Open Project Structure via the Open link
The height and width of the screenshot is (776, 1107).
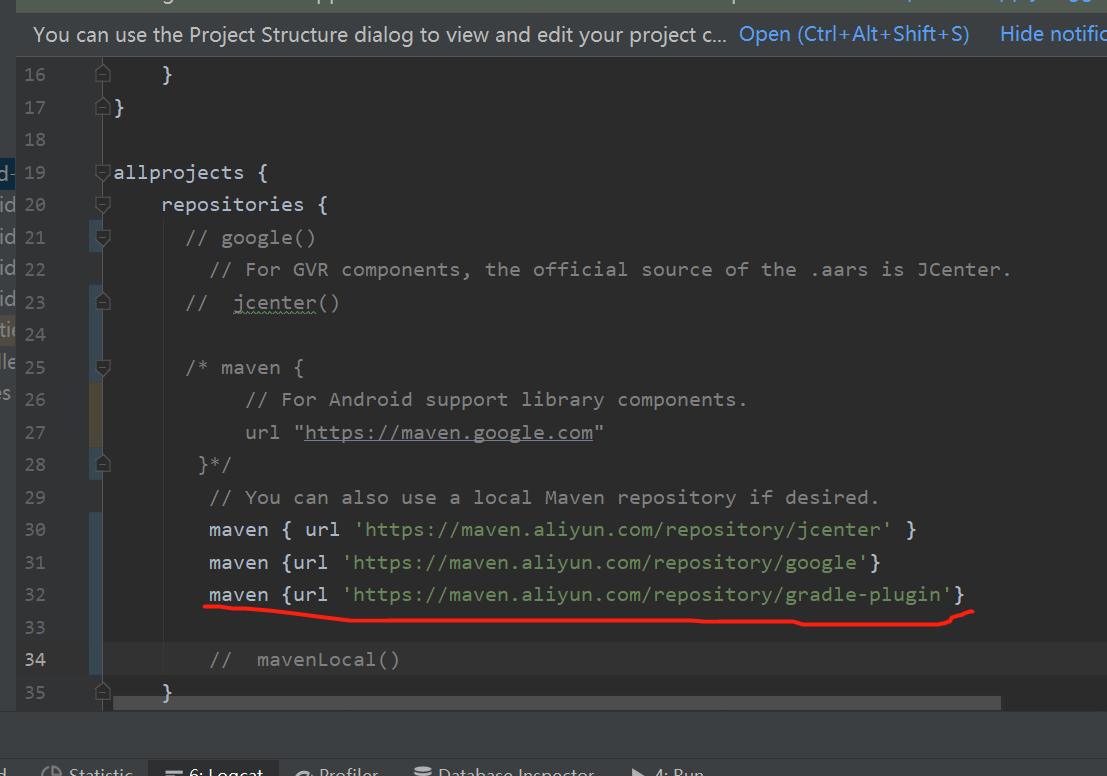853,34
